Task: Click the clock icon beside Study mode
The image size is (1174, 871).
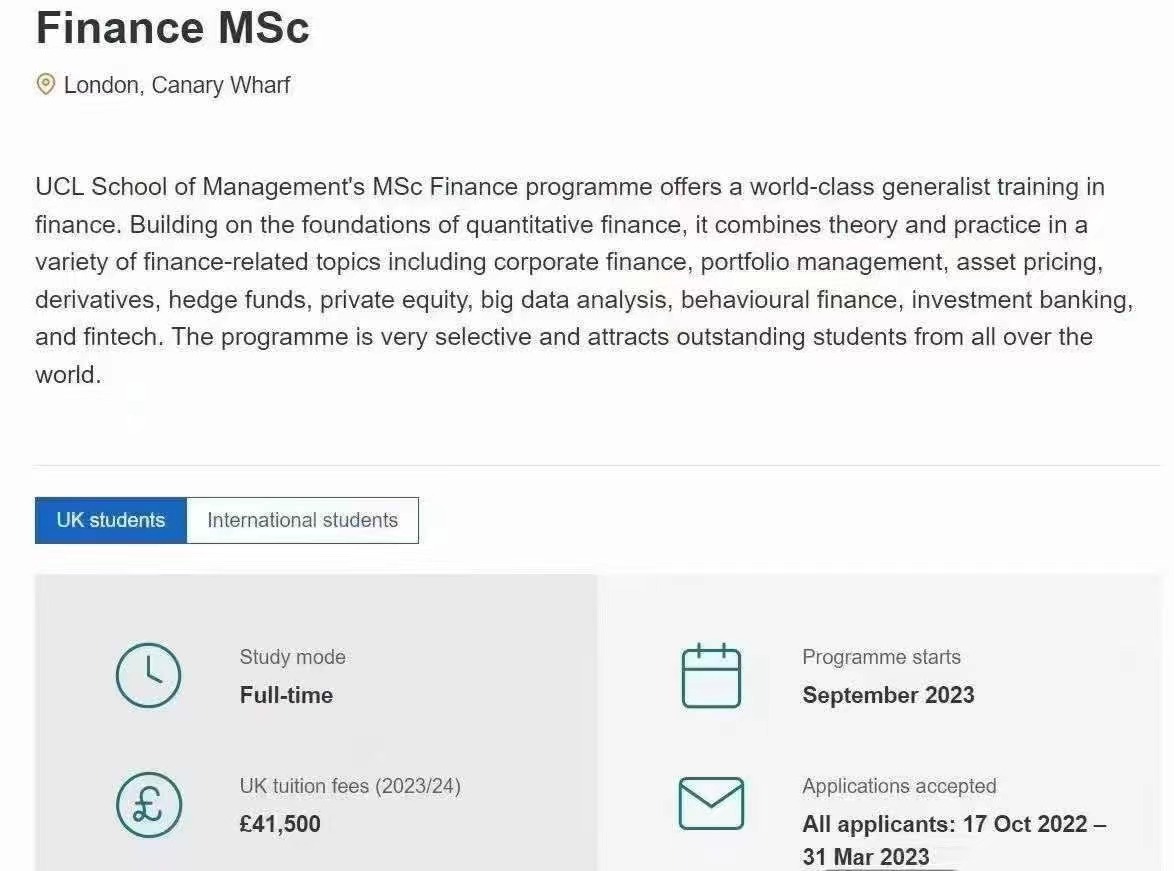Action: click(148, 676)
